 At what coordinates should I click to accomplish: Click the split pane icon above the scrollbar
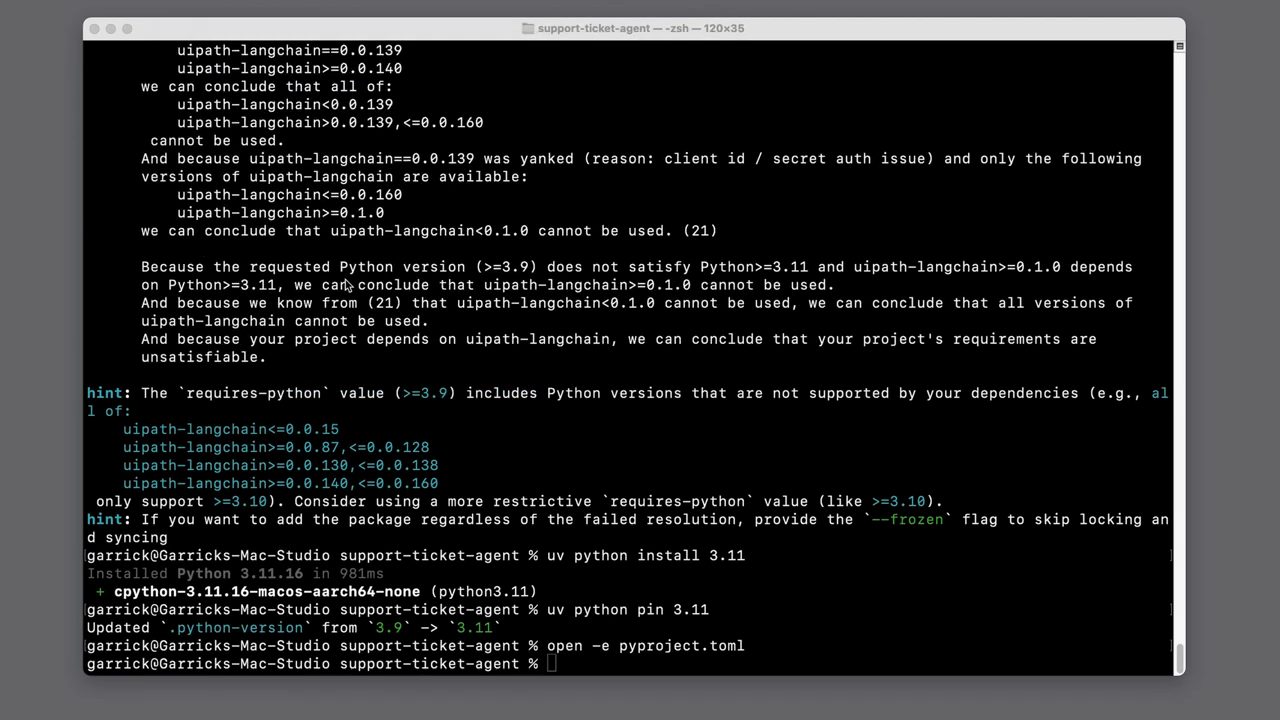tap(1180, 46)
